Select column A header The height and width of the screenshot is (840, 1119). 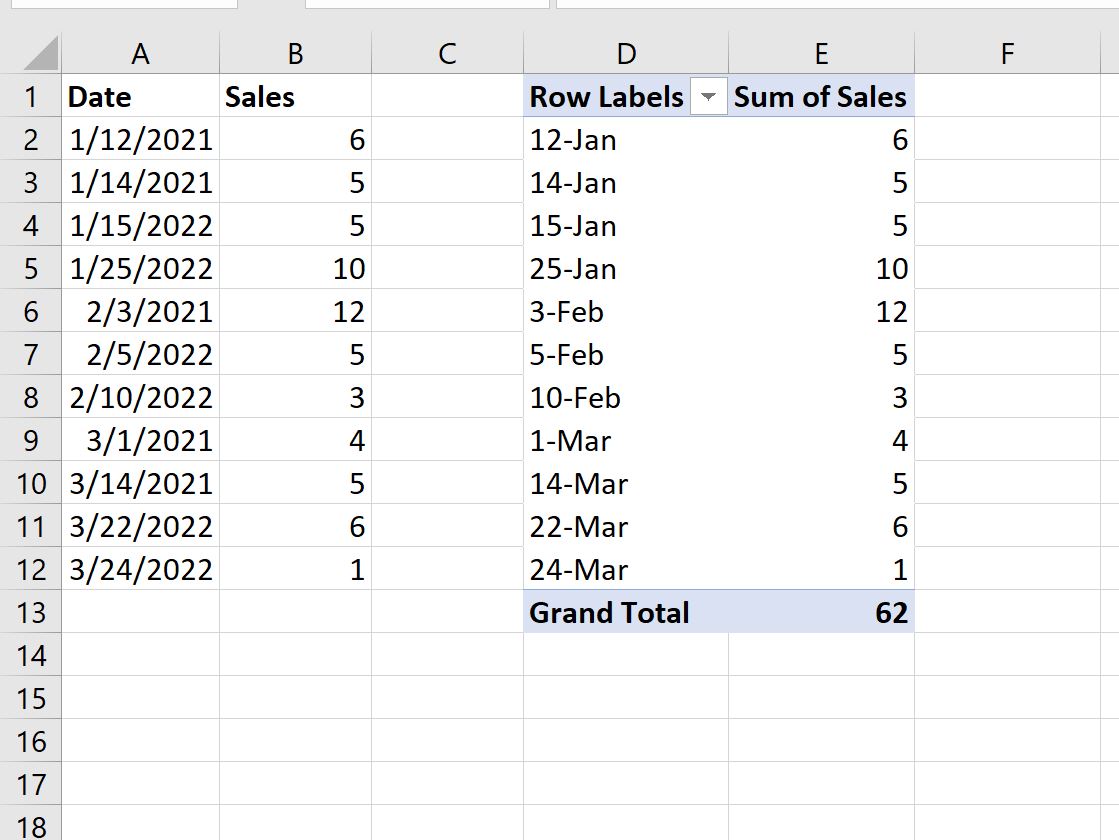(x=141, y=54)
